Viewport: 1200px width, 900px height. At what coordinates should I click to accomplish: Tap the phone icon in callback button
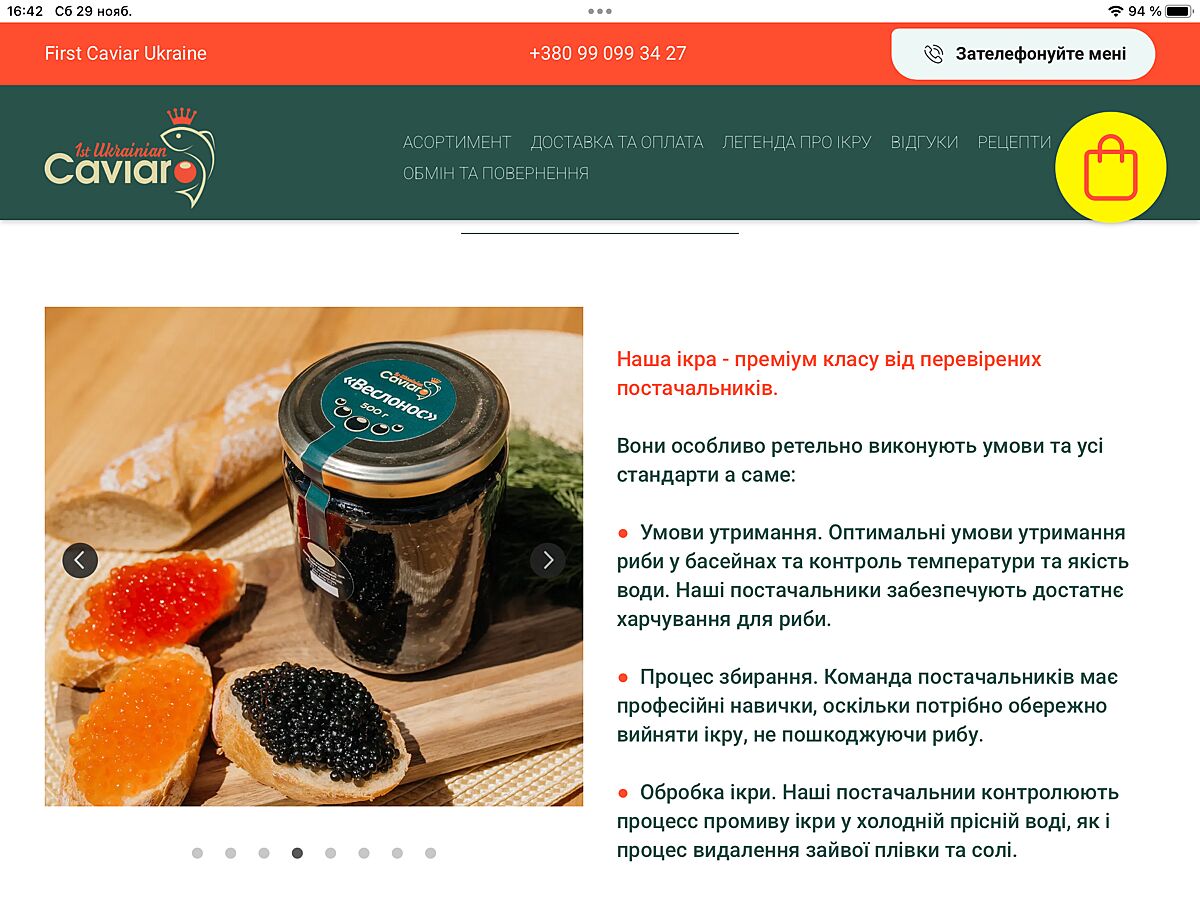click(934, 54)
